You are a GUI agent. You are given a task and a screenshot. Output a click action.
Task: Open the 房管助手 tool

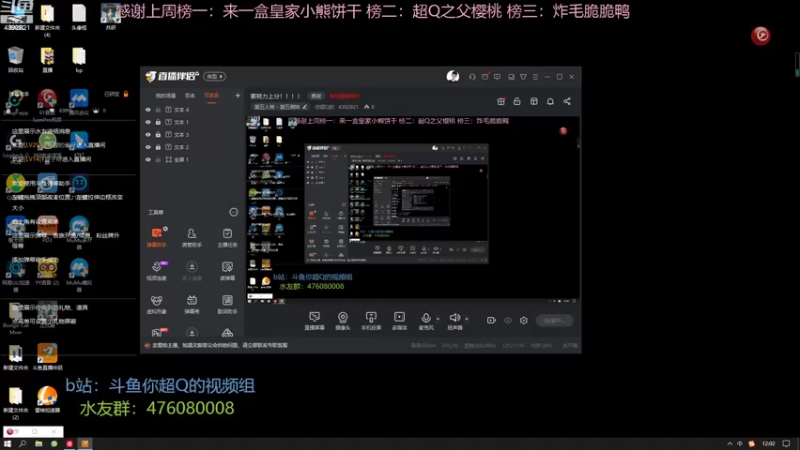(x=192, y=237)
